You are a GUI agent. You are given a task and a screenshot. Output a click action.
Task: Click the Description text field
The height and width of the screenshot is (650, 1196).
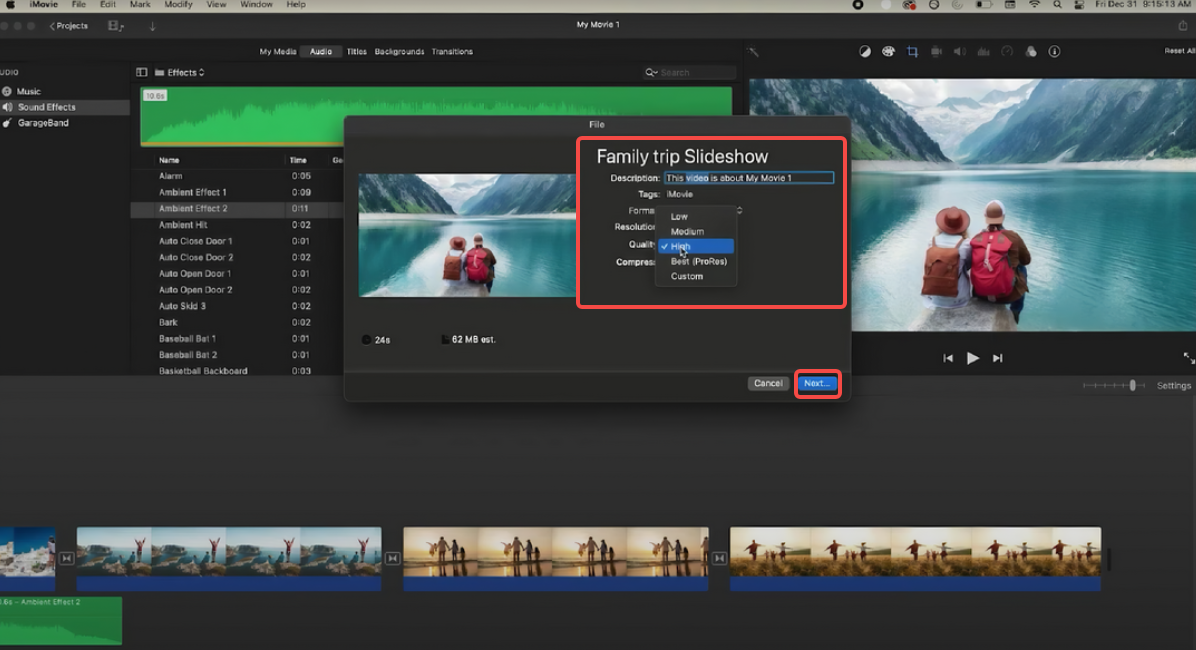pos(750,177)
